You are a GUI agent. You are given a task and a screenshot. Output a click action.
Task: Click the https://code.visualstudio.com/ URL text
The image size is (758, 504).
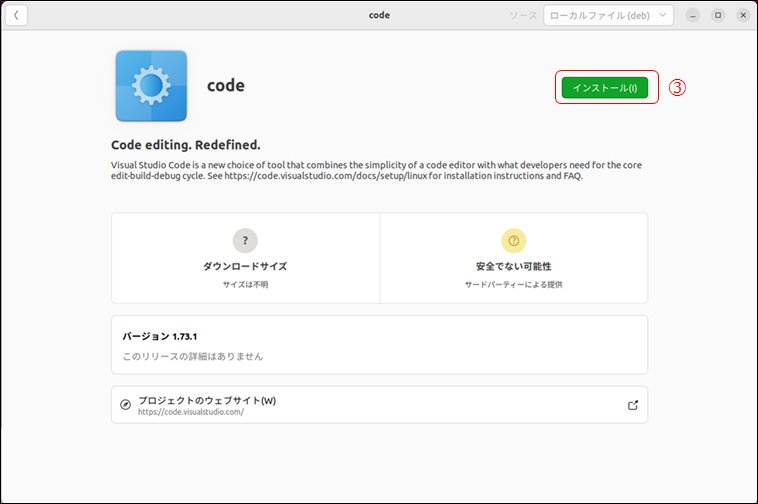coord(191,412)
